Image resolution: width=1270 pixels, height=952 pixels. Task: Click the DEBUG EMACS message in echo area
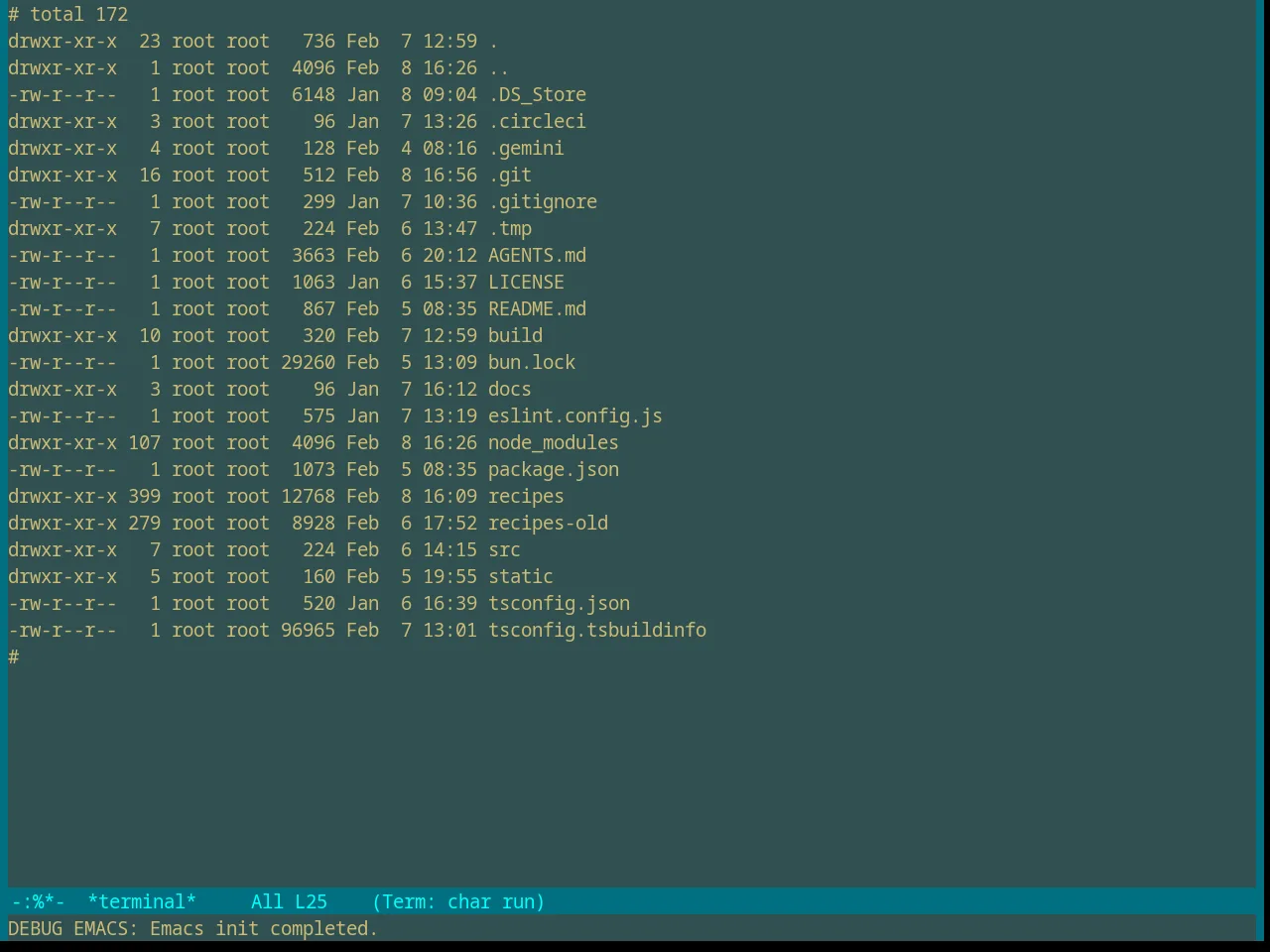(x=192, y=928)
